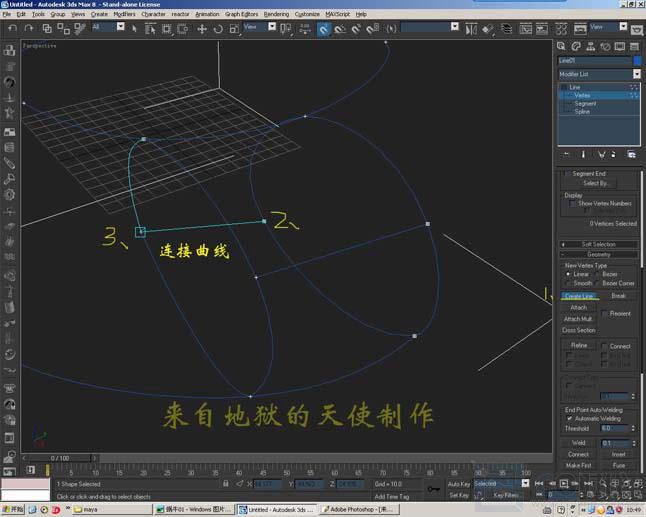Choose the Select and Move tool

[x=201, y=28]
